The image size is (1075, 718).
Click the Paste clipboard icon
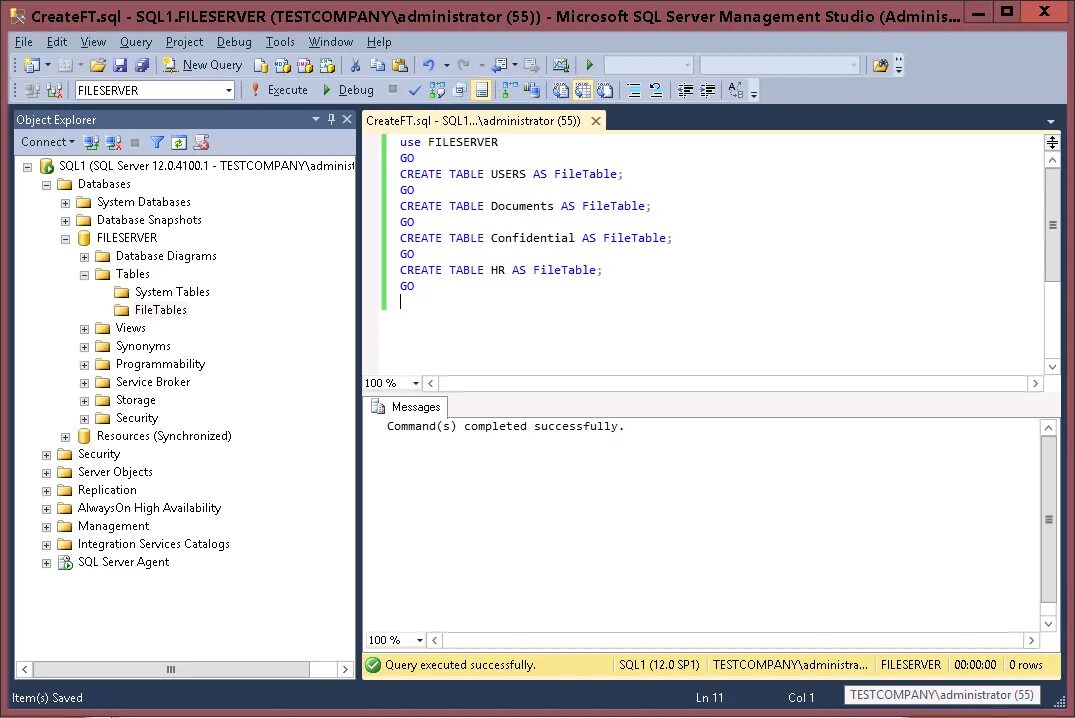(x=400, y=65)
